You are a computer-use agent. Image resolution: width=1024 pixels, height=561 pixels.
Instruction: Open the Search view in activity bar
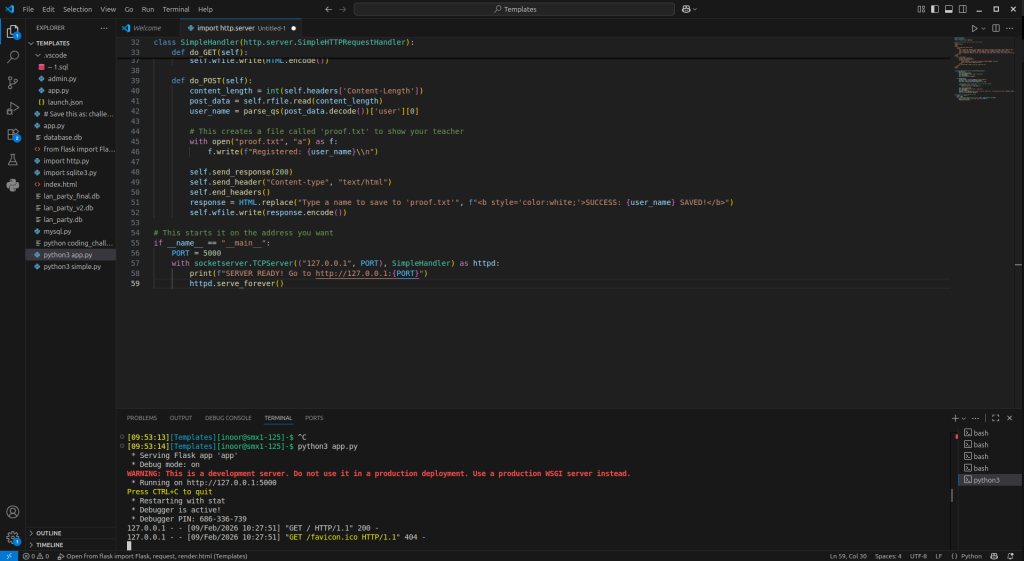[x=13, y=57]
